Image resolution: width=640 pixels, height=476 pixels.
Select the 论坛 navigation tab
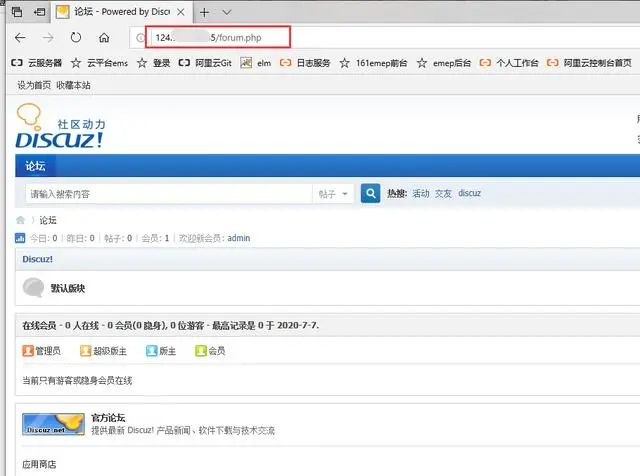[x=35, y=166]
